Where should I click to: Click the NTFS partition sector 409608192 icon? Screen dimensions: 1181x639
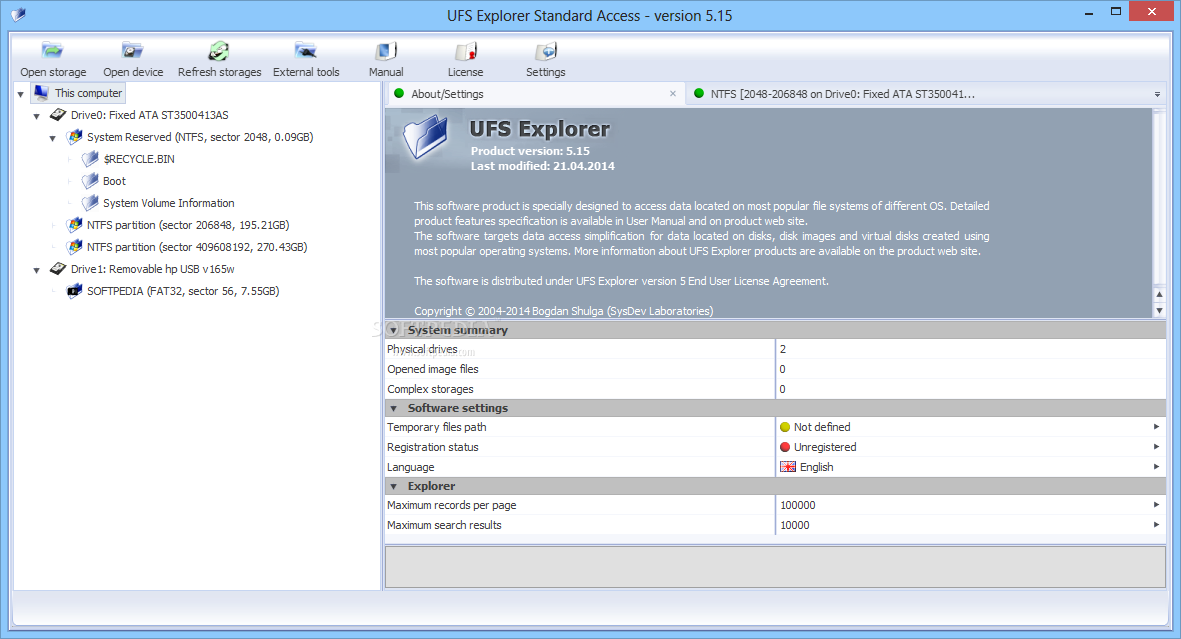pos(74,246)
